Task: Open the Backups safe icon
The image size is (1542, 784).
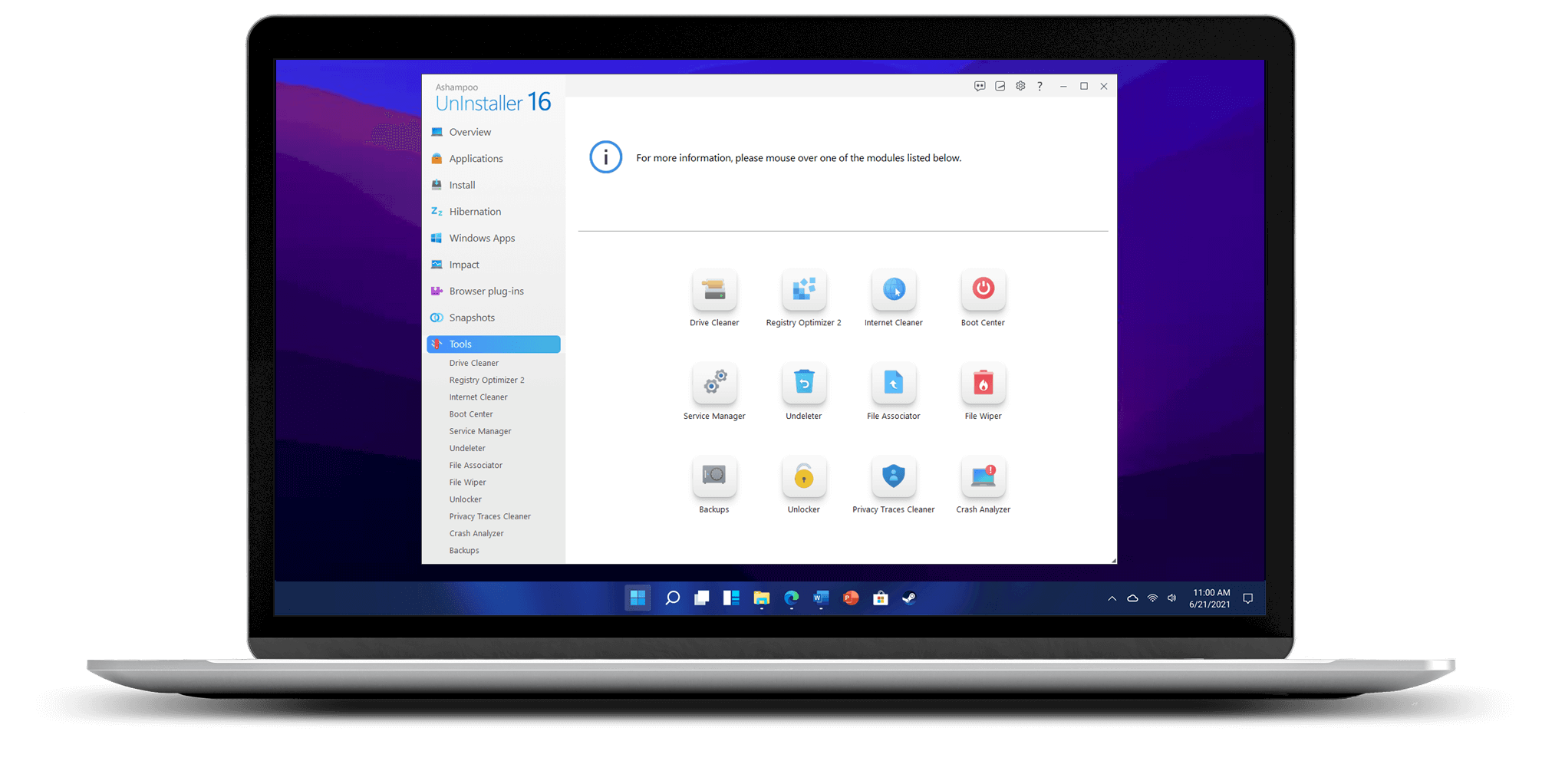Action: click(714, 476)
